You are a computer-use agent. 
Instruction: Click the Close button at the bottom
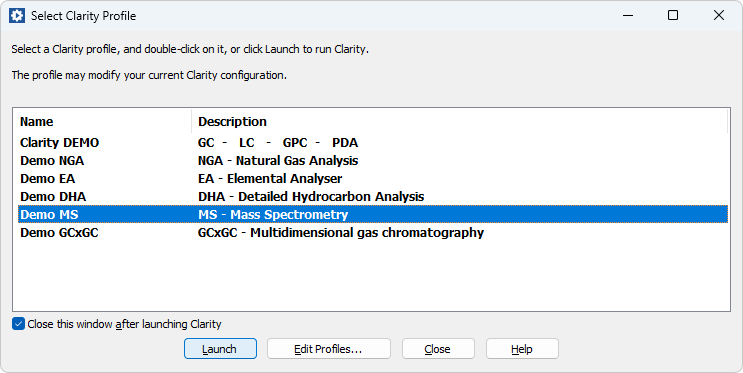click(x=438, y=349)
